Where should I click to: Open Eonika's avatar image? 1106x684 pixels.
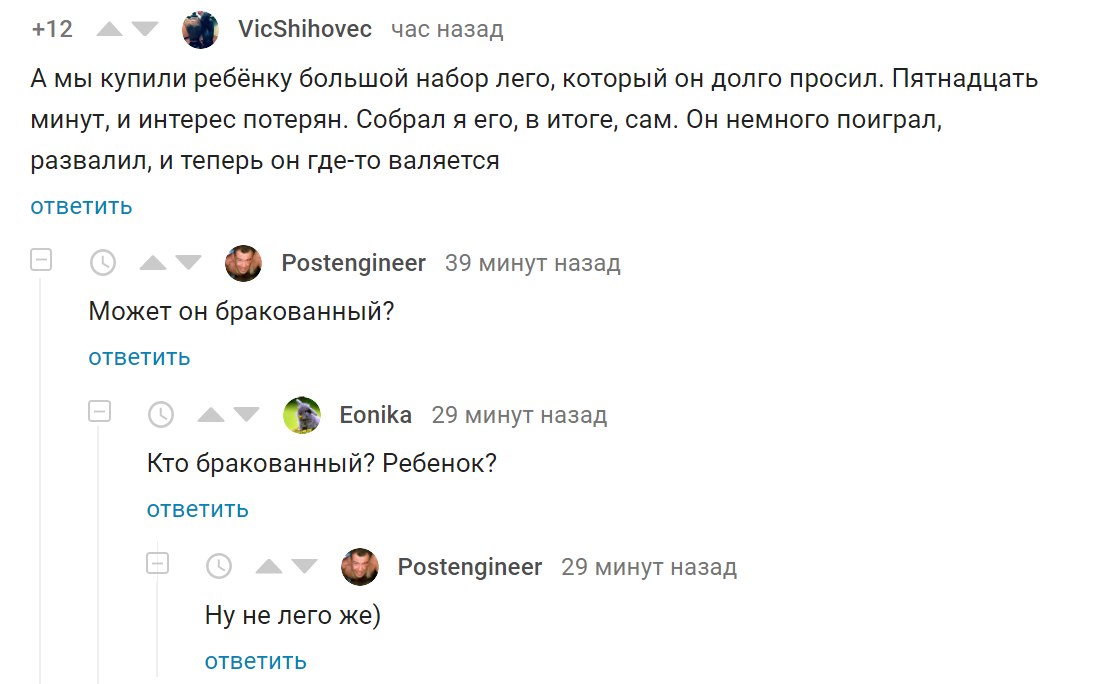302,415
